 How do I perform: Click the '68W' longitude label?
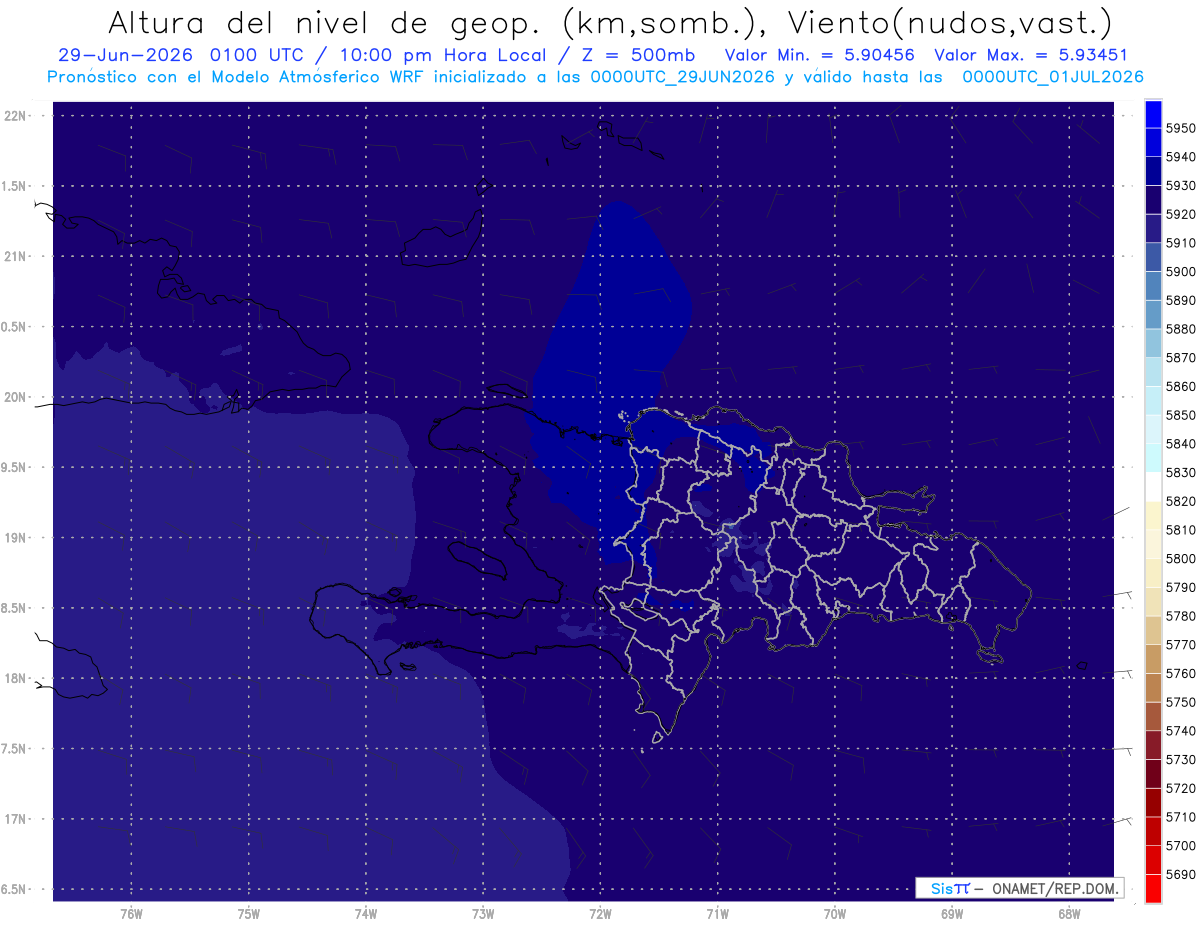click(x=1069, y=914)
